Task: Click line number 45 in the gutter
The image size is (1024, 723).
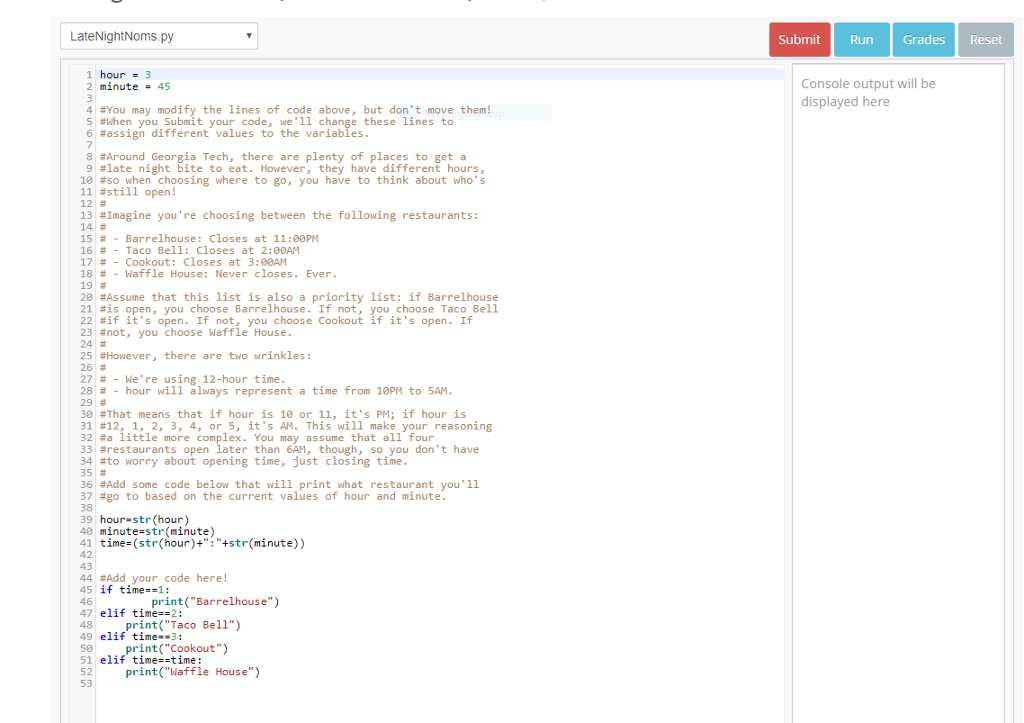Action: coord(86,590)
